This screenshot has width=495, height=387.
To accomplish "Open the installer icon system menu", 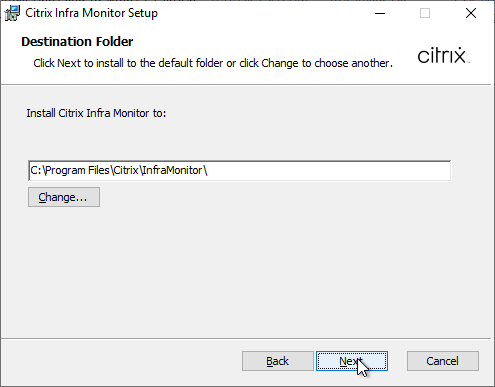I will pos(12,13).
